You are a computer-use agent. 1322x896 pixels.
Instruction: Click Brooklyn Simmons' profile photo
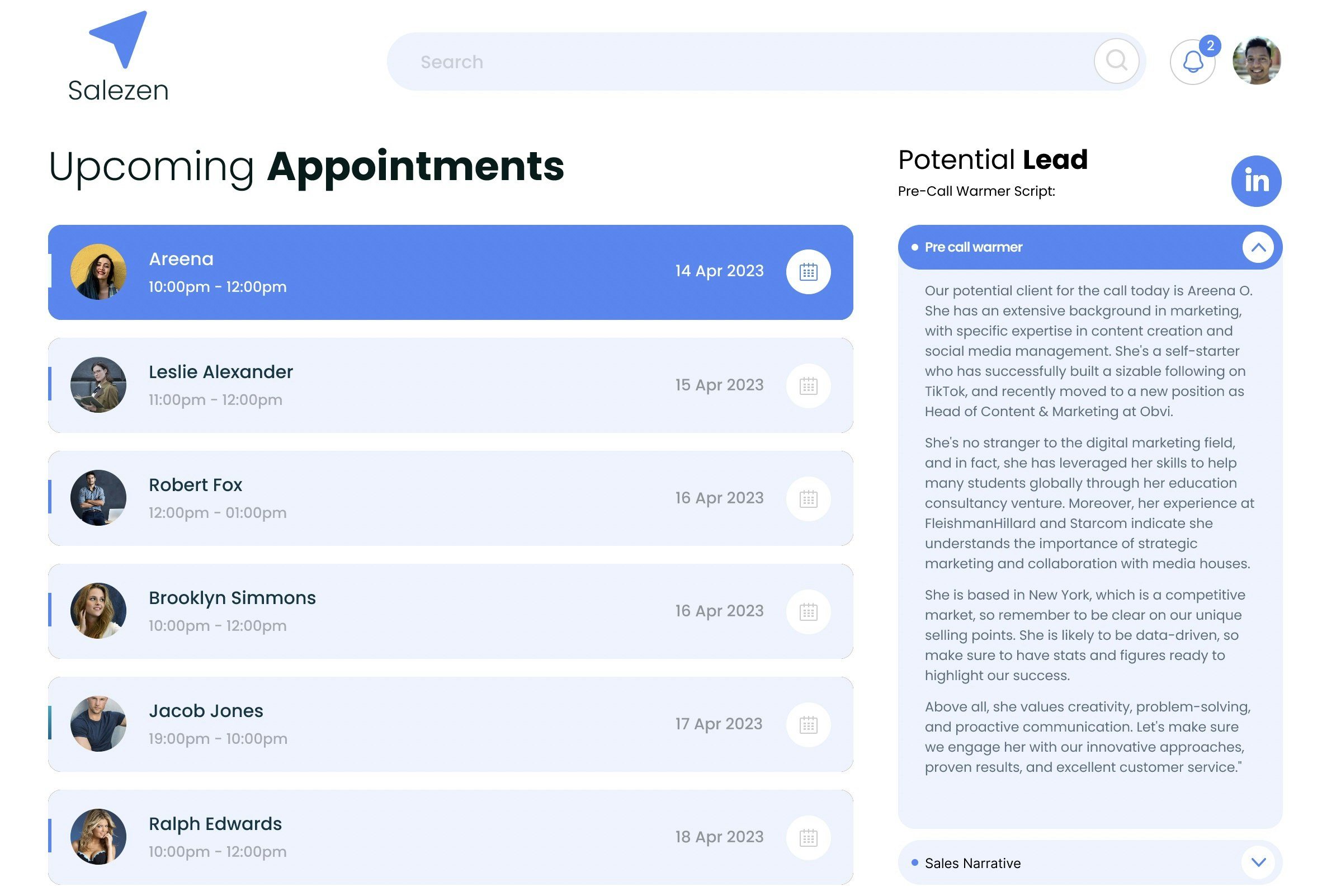(x=98, y=611)
